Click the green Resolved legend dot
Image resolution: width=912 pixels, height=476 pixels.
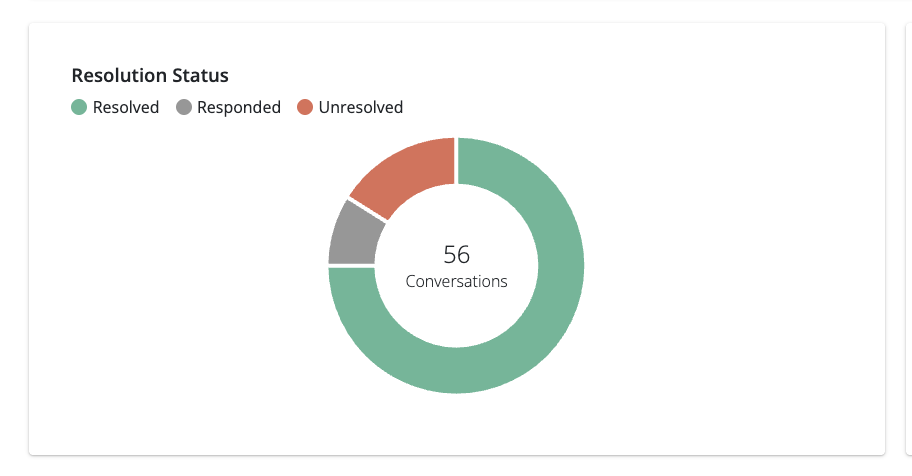[x=79, y=107]
